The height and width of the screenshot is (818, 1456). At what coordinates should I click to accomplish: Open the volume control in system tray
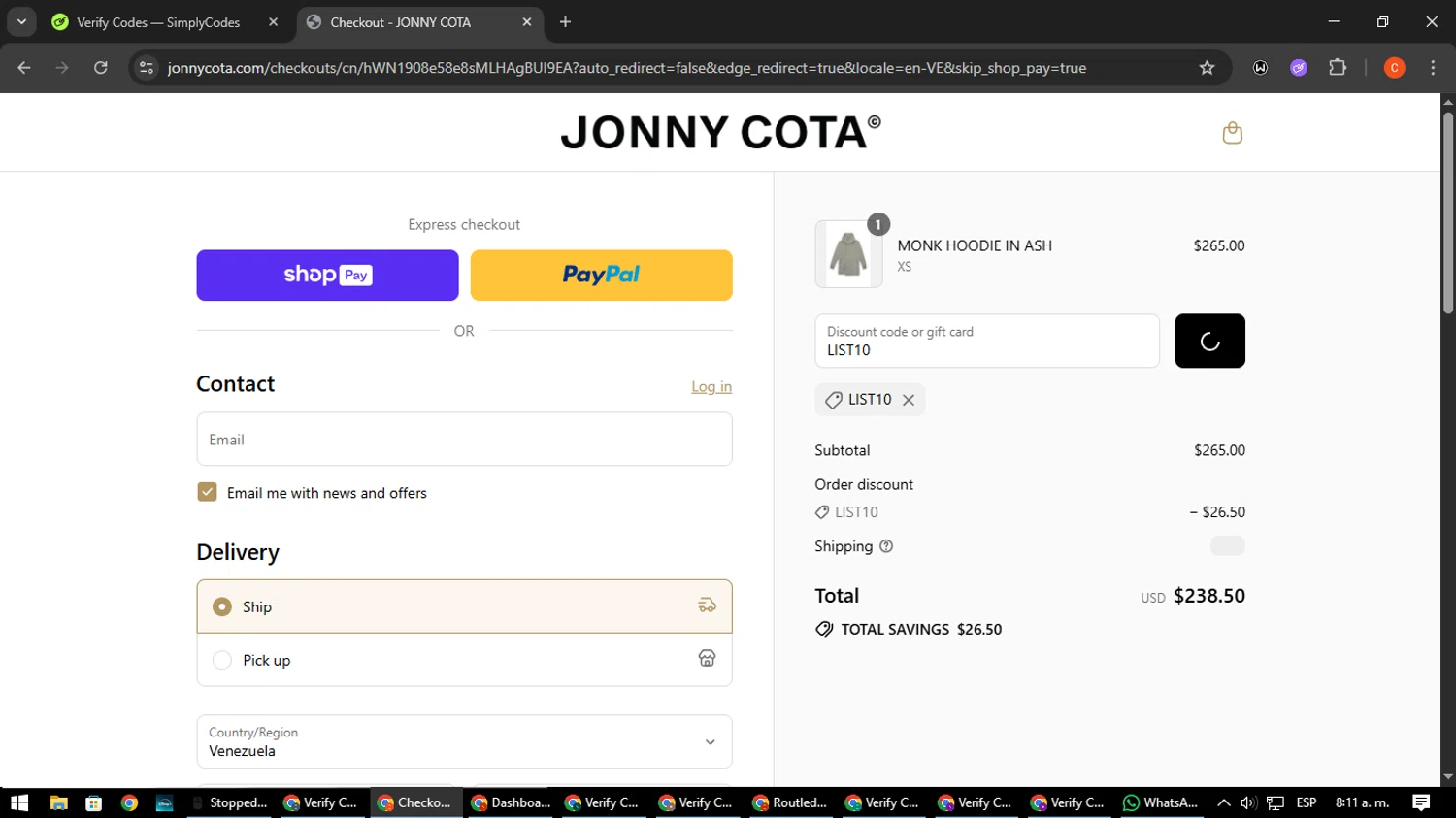pyautogui.click(x=1248, y=802)
